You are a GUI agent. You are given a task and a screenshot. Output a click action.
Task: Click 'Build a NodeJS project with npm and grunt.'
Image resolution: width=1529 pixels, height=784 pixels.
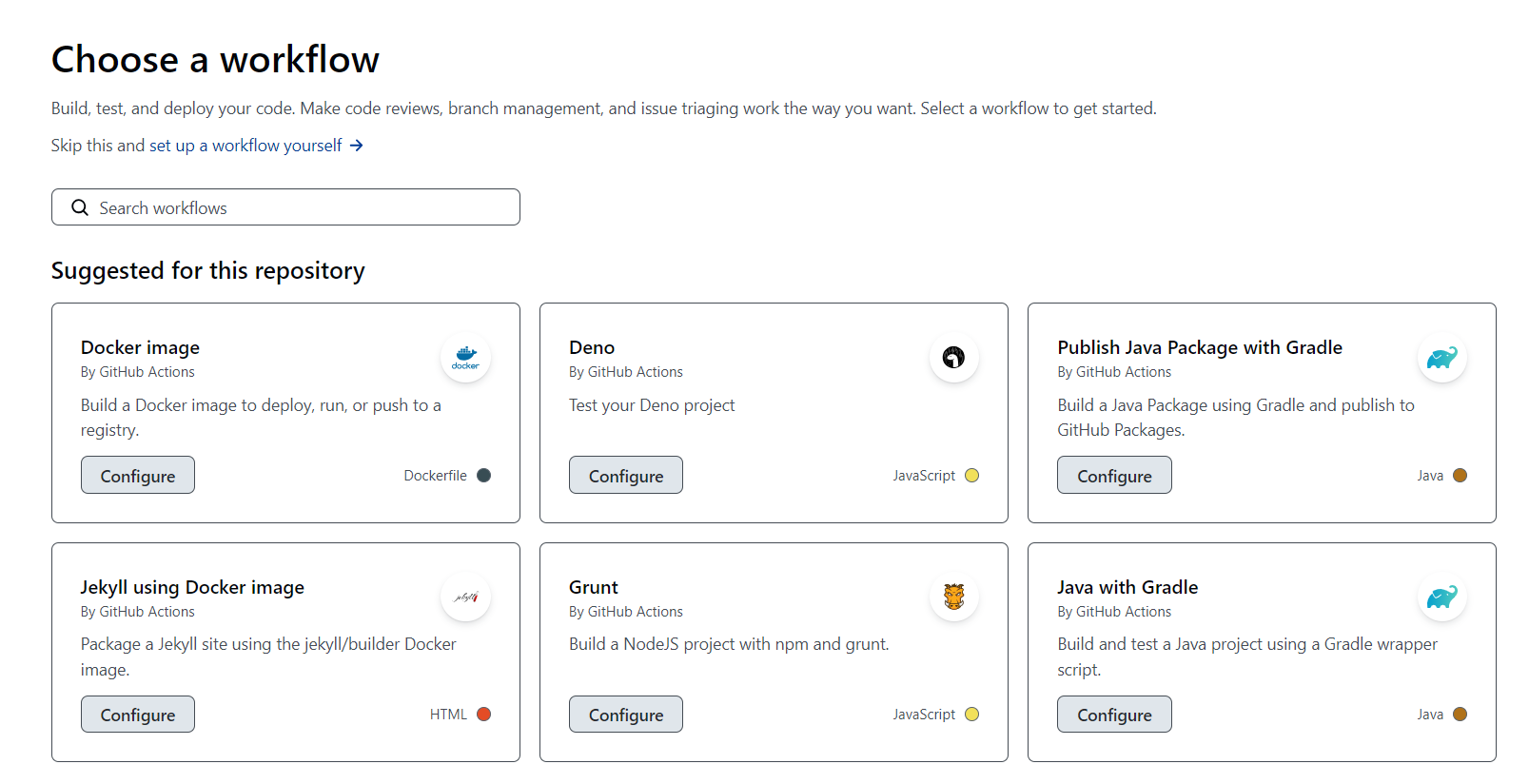(729, 644)
